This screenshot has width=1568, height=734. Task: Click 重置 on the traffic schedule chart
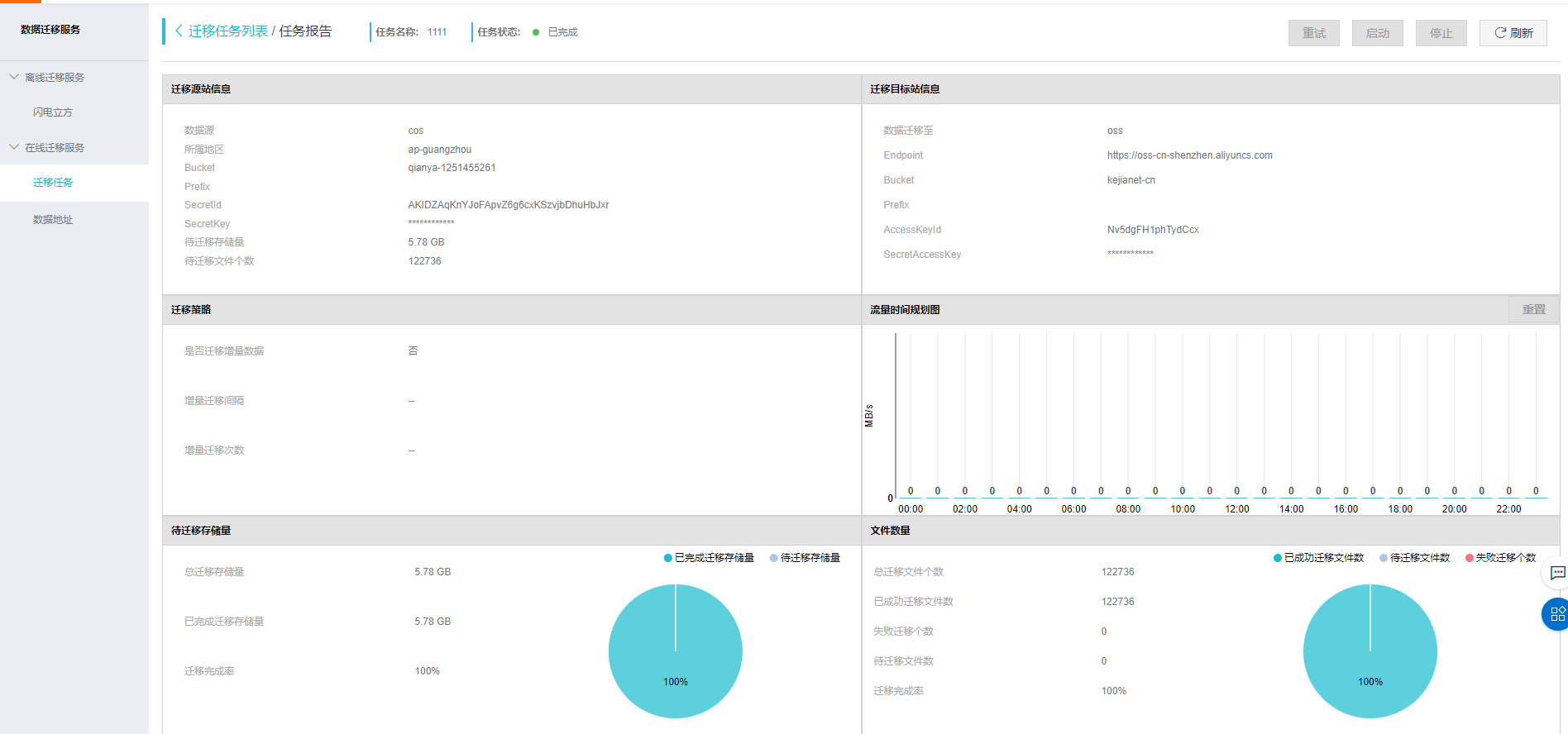click(1533, 309)
